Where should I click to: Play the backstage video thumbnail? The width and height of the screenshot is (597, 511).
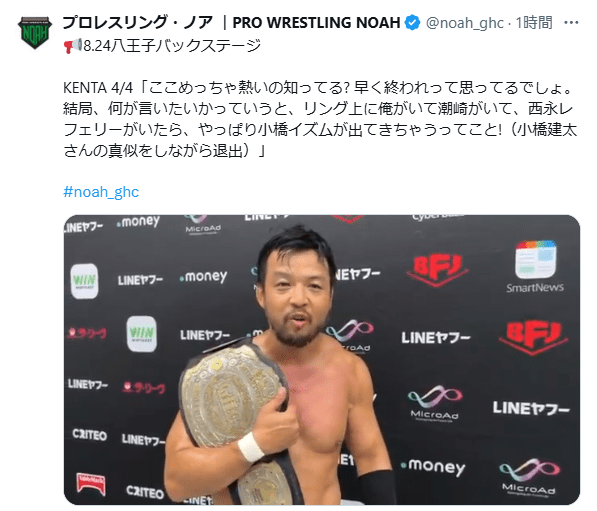click(x=322, y=360)
